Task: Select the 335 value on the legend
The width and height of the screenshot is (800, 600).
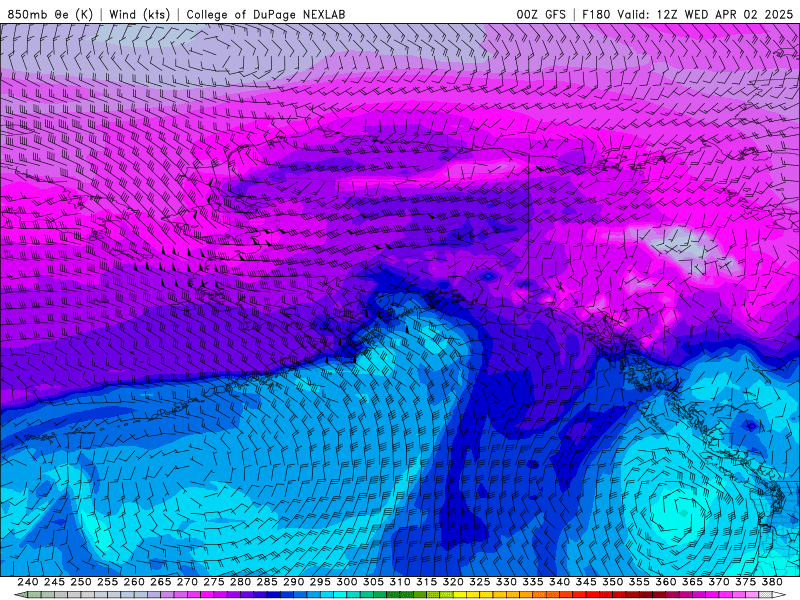Action: (x=533, y=582)
